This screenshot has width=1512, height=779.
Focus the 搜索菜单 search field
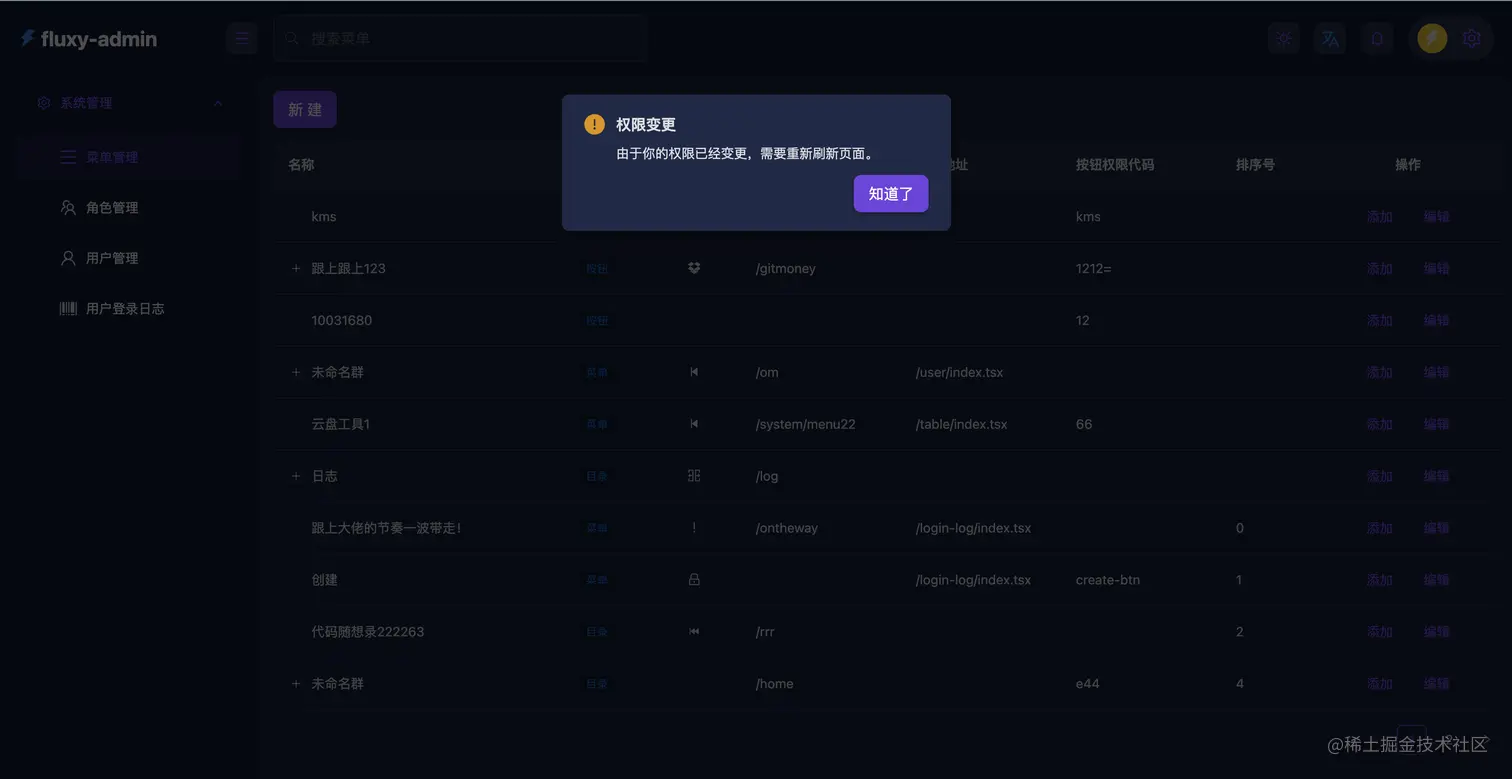pyautogui.click(x=460, y=39)
